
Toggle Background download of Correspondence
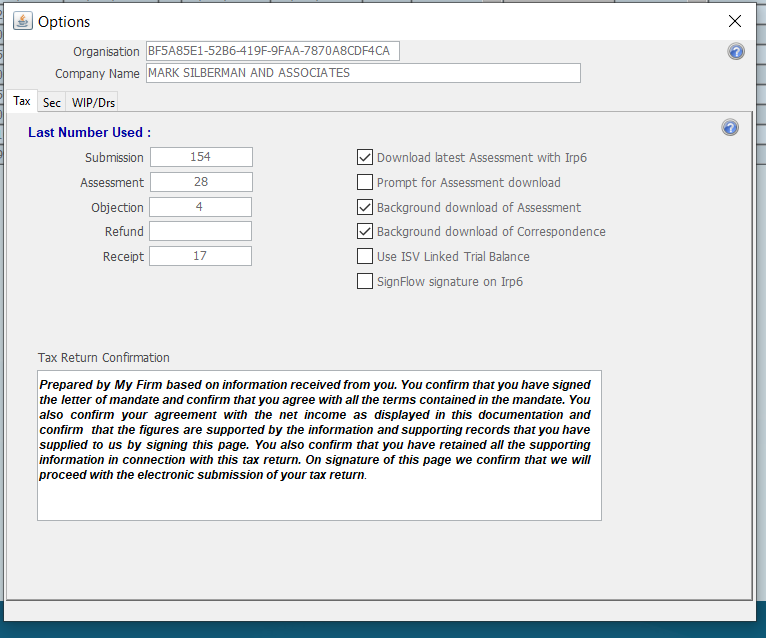click(365, 231)
